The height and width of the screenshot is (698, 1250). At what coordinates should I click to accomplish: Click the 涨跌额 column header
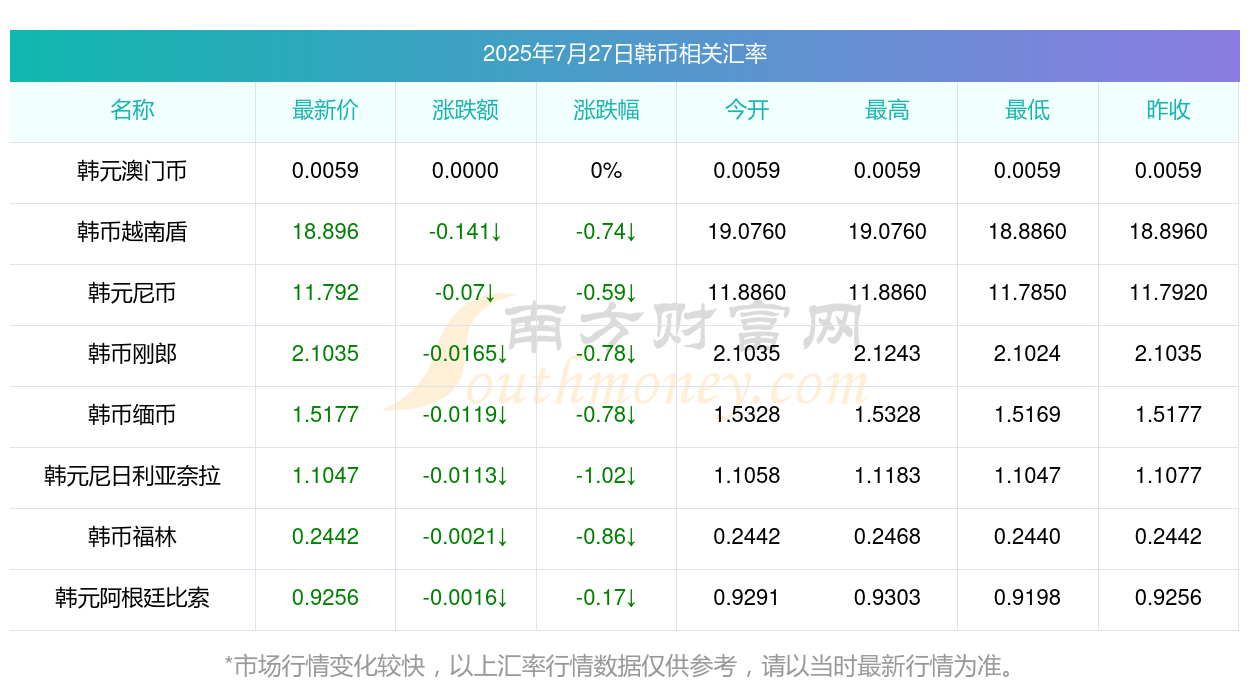click(x=466, y=110)
